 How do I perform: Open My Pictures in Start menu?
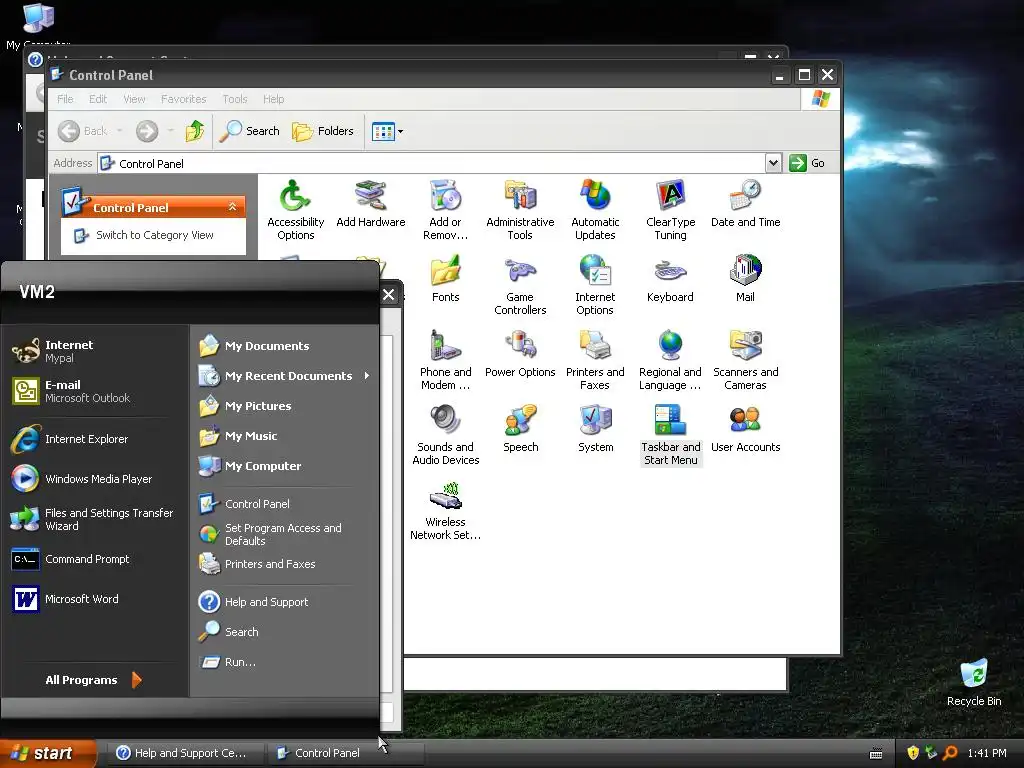click(x=284, y=406)
